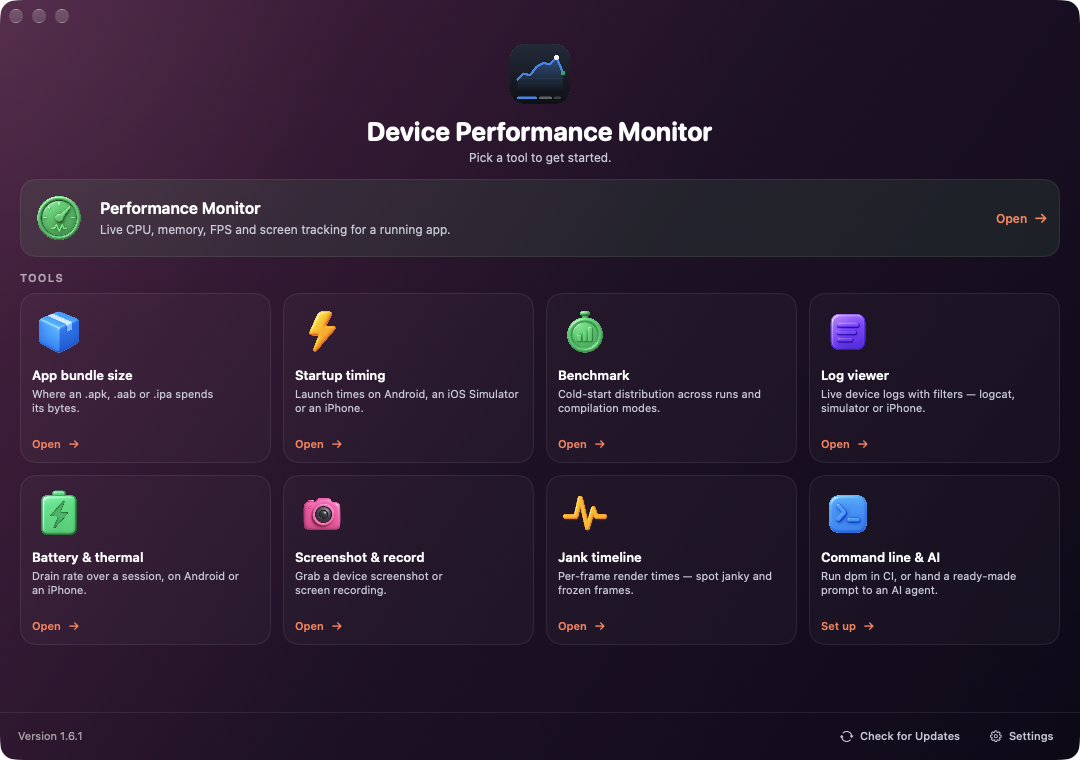This screenshot has width=1080, height=760.
Task: Click the blue box App bundle size icon
Action: (59, 331)
